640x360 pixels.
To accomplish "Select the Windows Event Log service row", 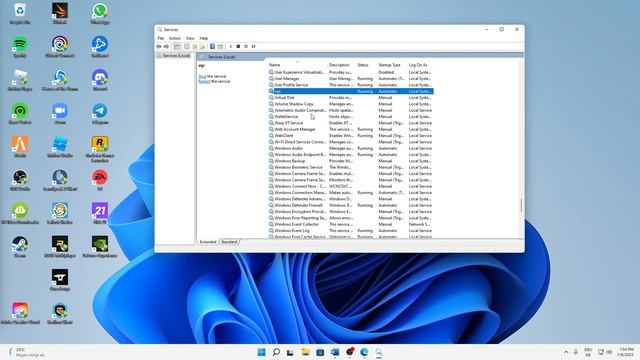I will pyautogui.click(x=351, y=231).
